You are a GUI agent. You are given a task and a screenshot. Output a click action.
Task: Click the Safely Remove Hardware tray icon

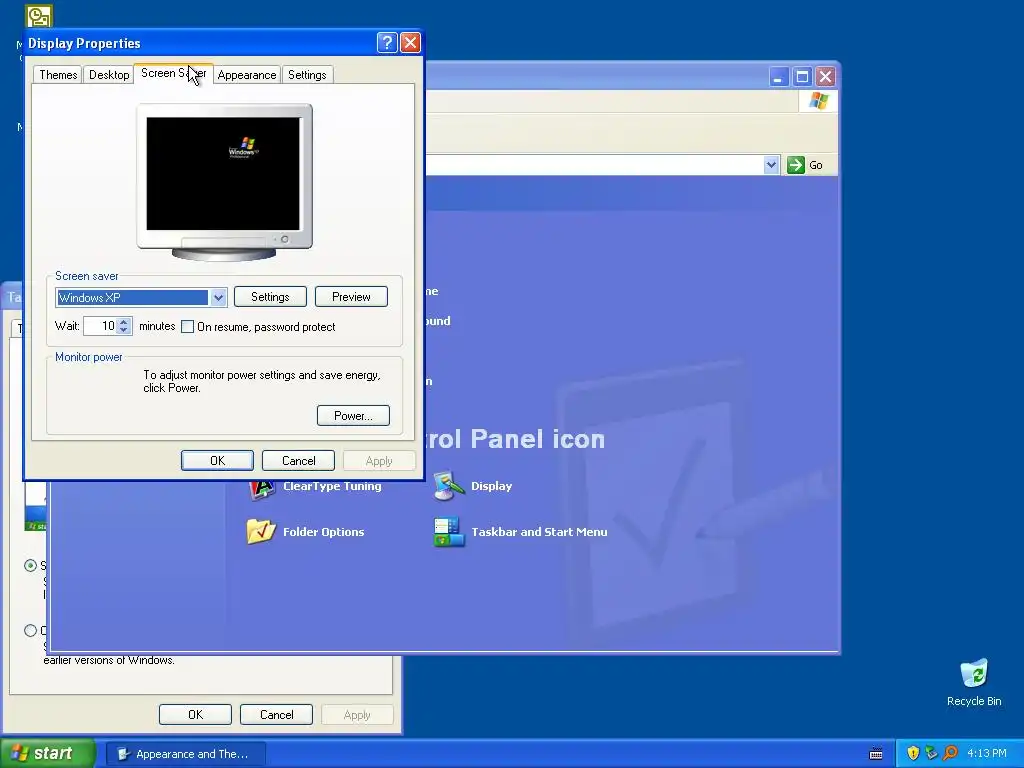[x=931, y=753]
